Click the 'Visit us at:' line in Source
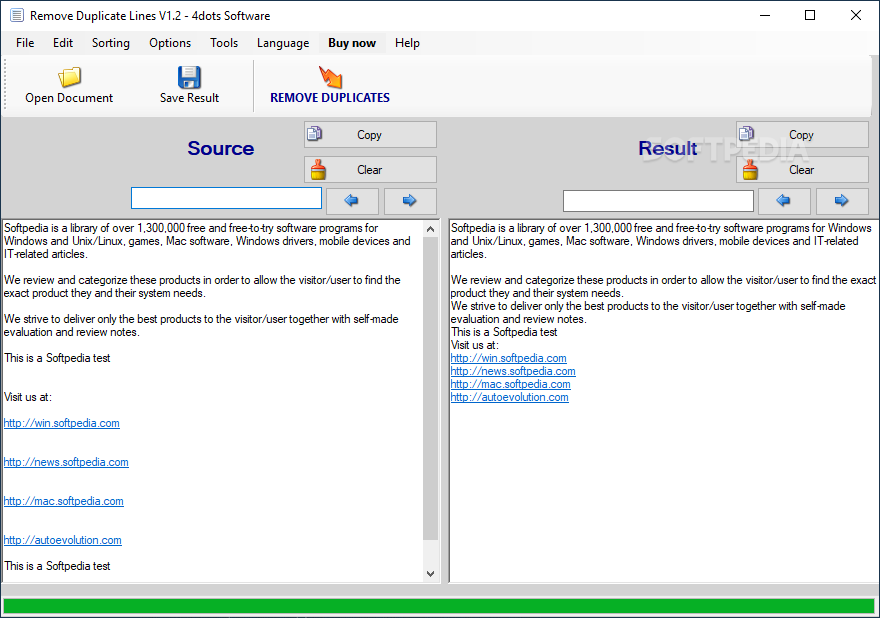Image resolution: width=880 pixels, height=618 pixels. [28, 397]
